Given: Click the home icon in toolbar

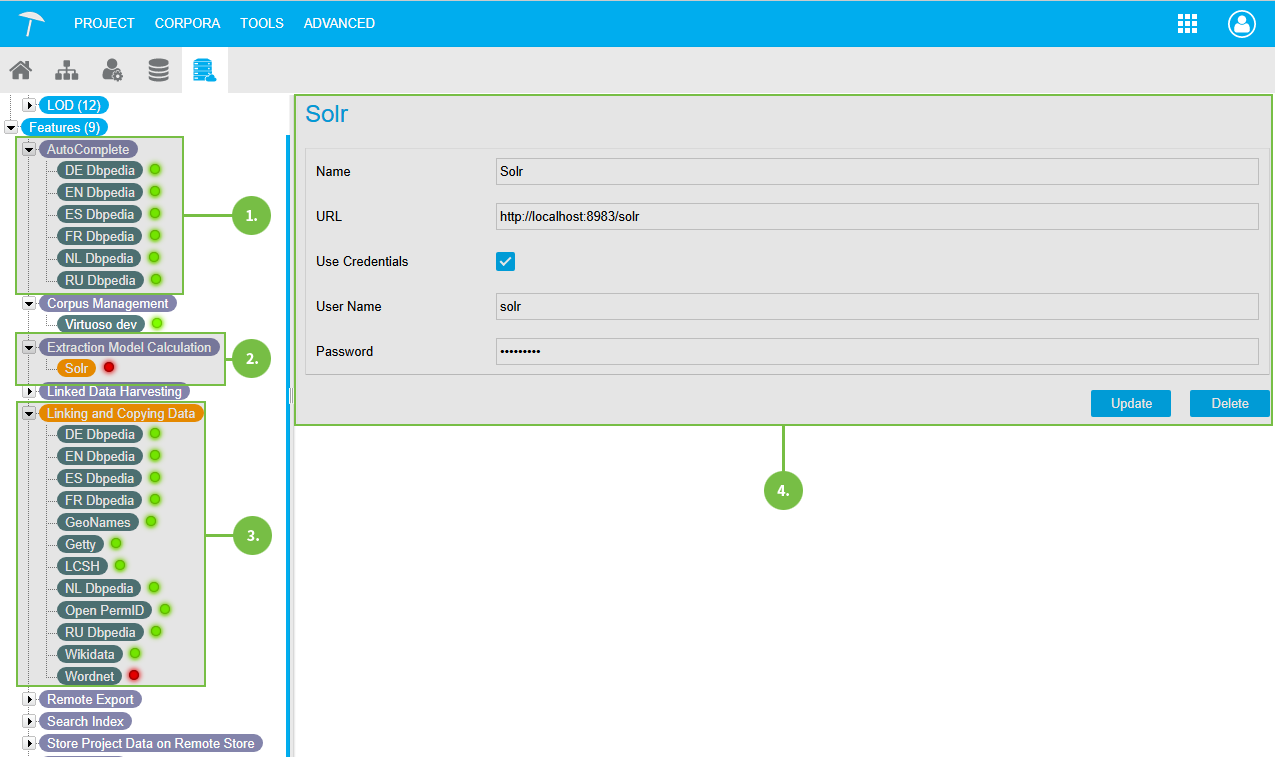Looking at the screenshot, I should tap(20, 70).
